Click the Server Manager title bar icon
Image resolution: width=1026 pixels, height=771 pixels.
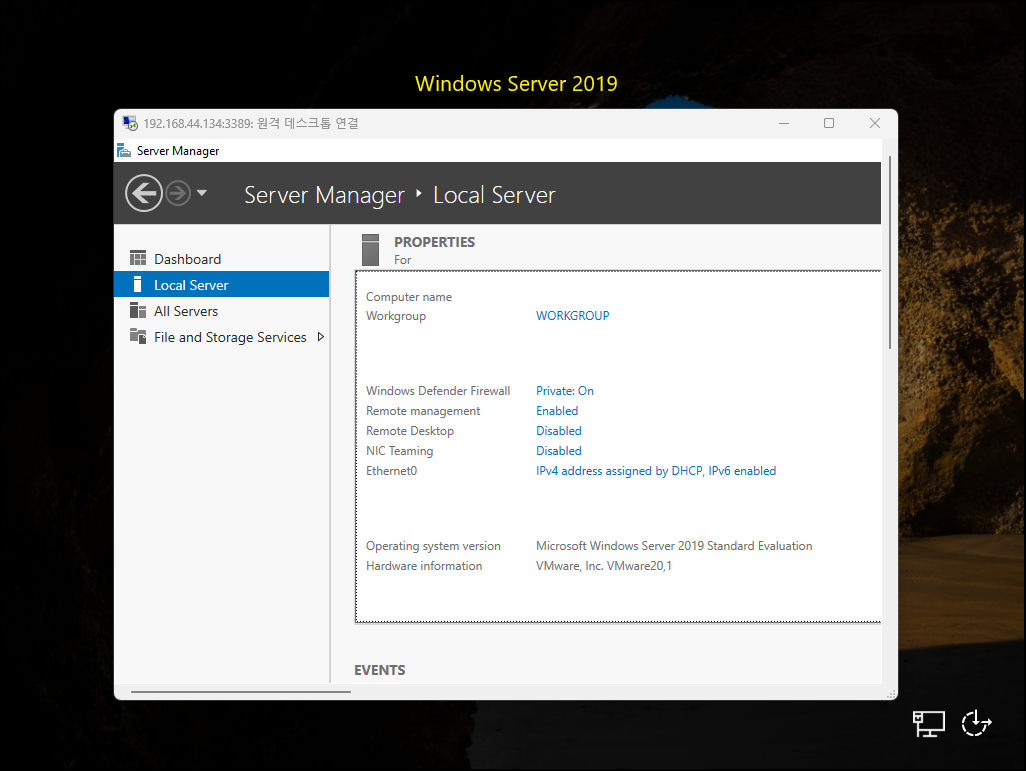(124, 151)
